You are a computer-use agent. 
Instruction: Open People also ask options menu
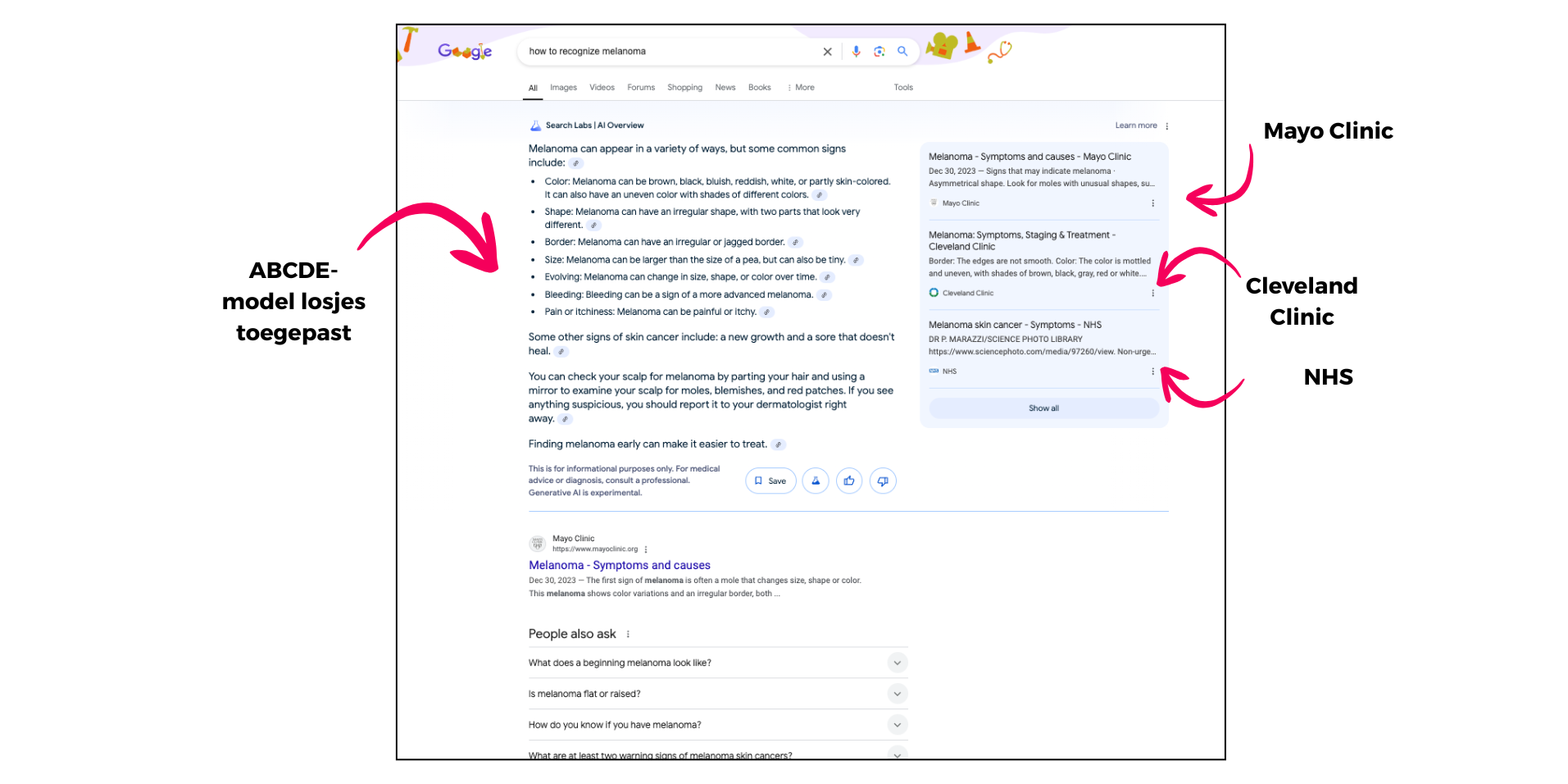628,635
